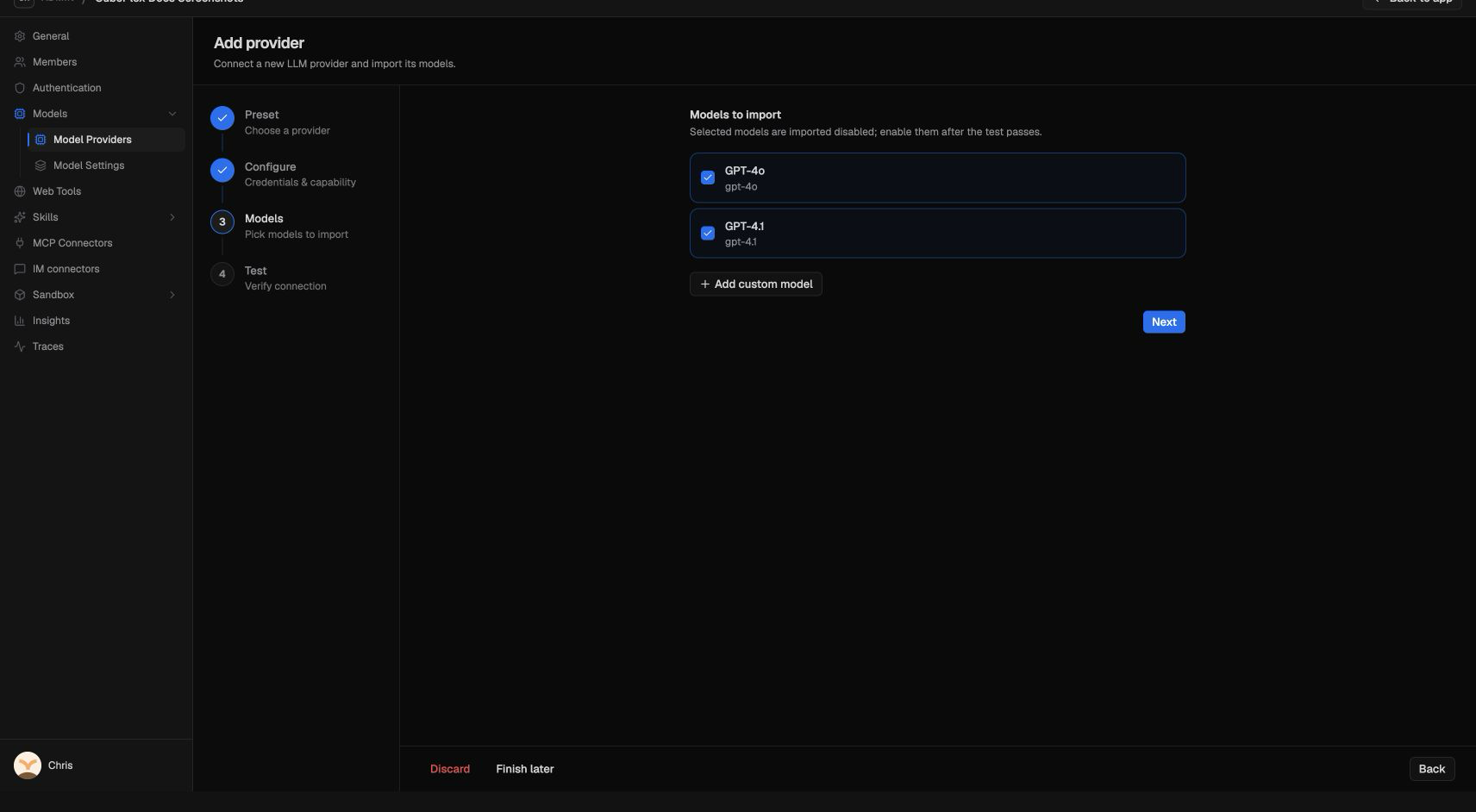The width and height of the screenshot is (1476, 812).
Task: Click the 'Models to import' heading
Action: tap(735, 115)
